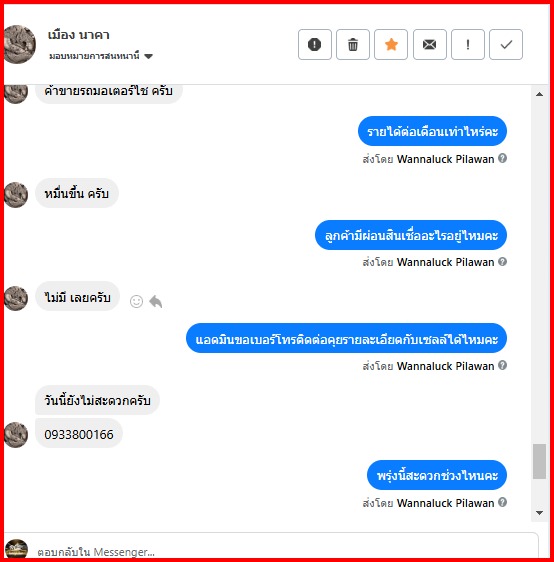Viewport: 554px width, 562px height.
Task: Open the assign conversation dropdown arrow
Action: [148, 56]
